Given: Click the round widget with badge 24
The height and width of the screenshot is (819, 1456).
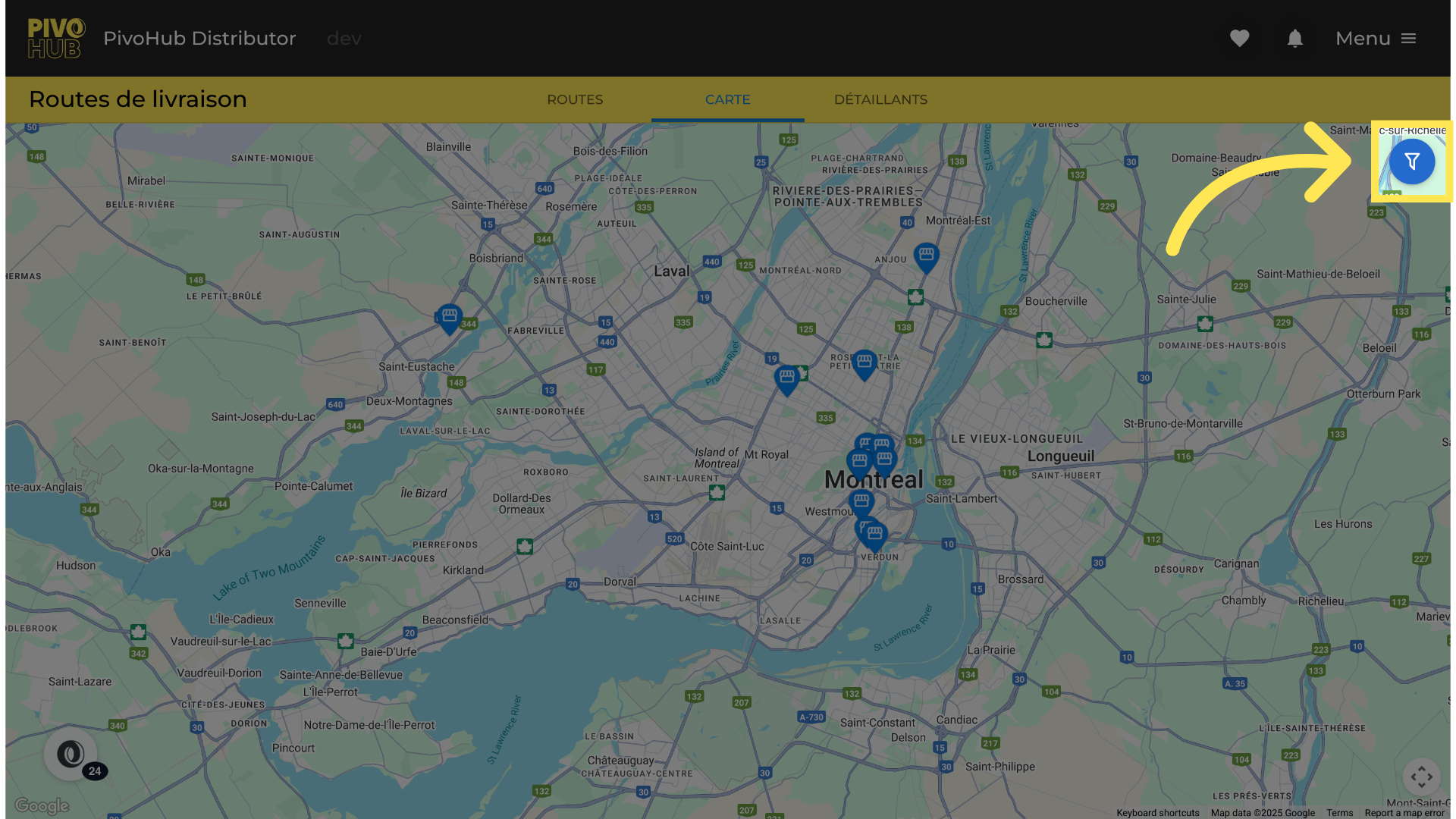Looking at the screenshot, I should coord(71,755).
